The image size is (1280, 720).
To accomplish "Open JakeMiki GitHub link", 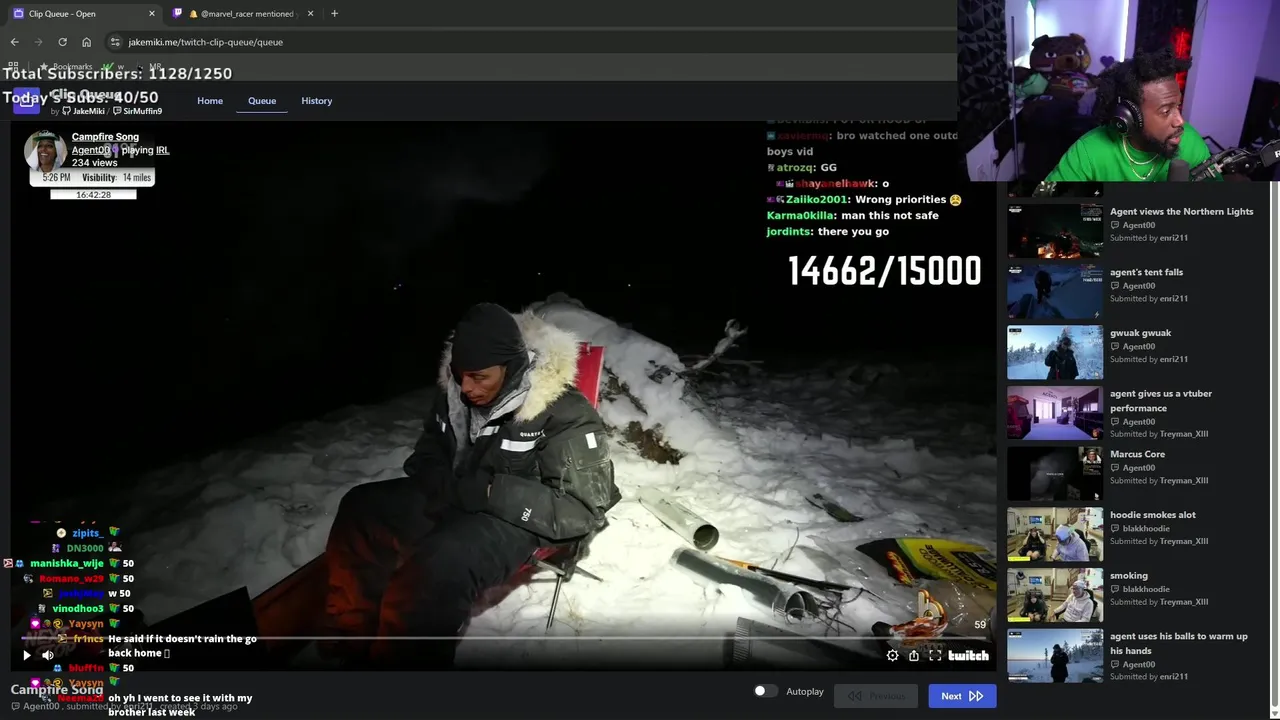I will (x=83, y=111).
